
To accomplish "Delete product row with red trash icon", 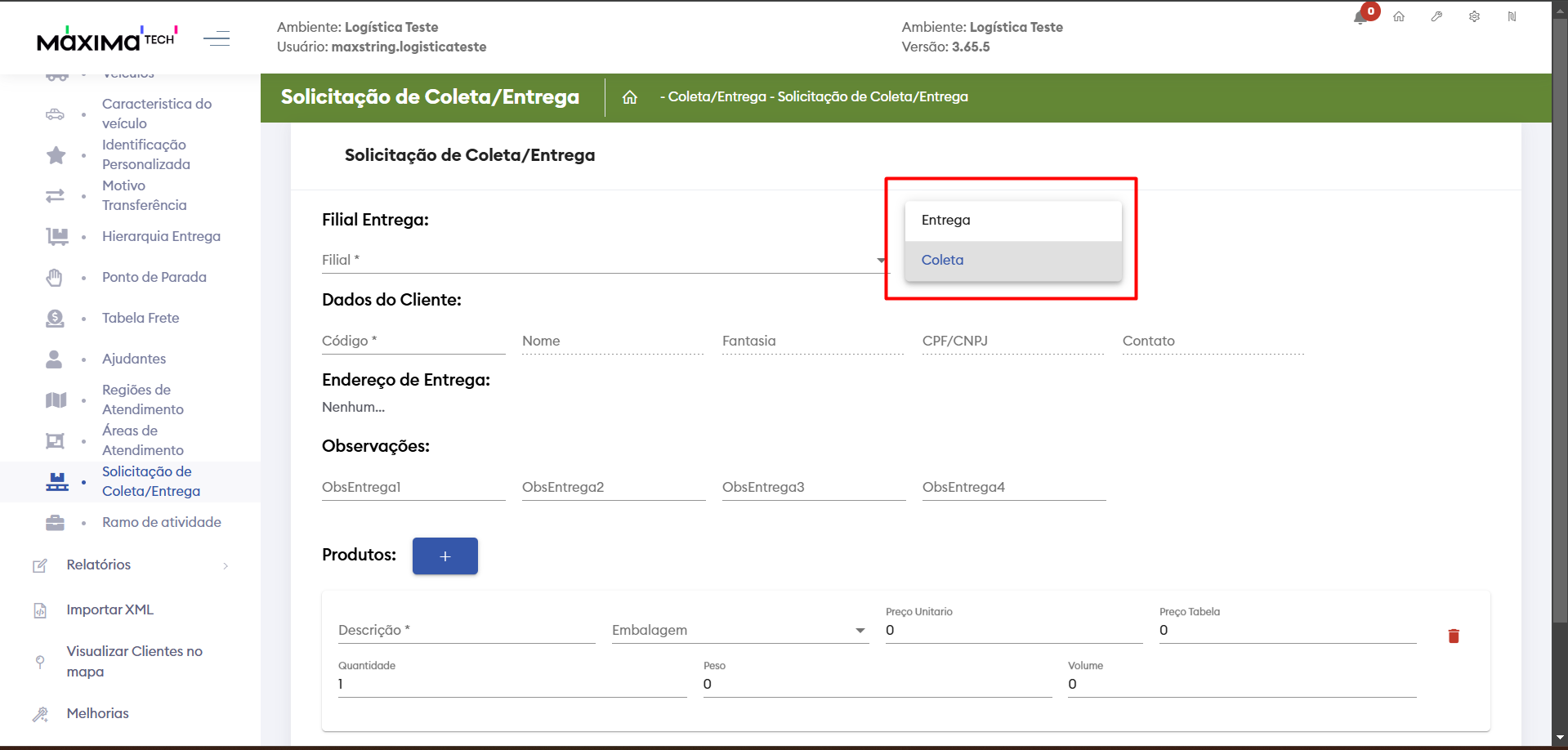I will click(x=1454, y=636).
